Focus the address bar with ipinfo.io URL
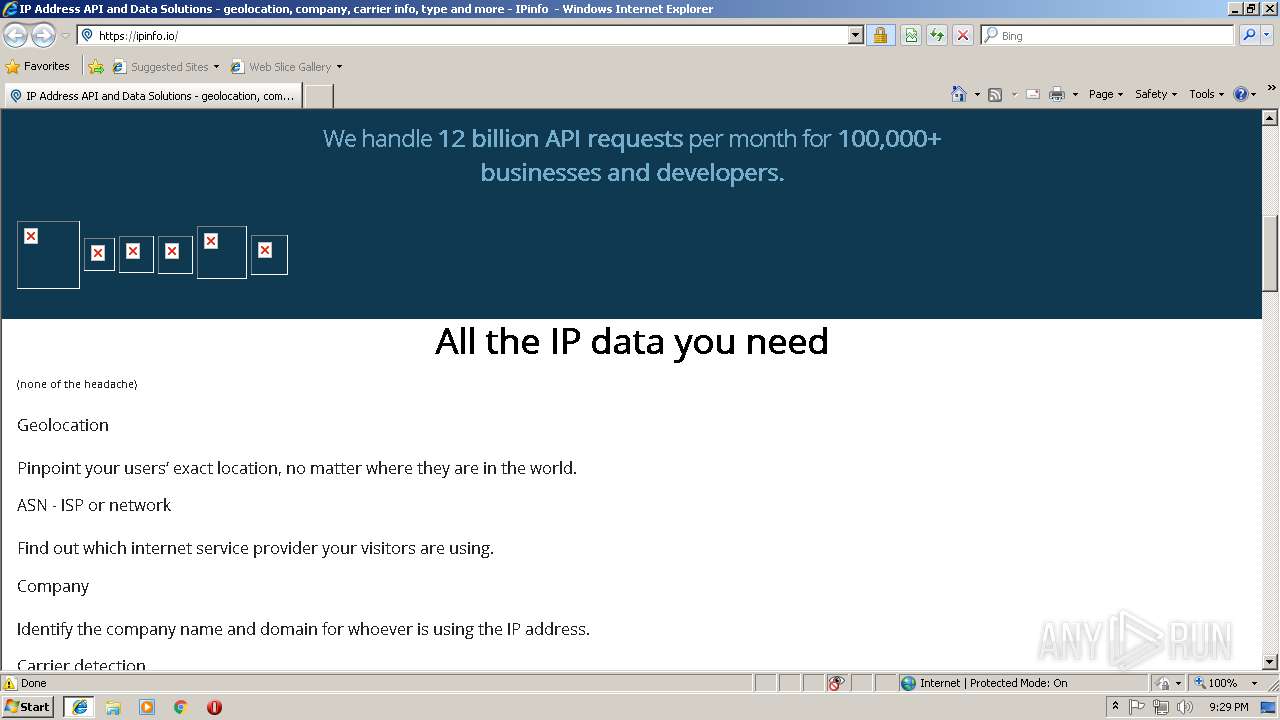The height and width of the screenshot is (720, 1280). pyautogui.click(x=463, y=35)
